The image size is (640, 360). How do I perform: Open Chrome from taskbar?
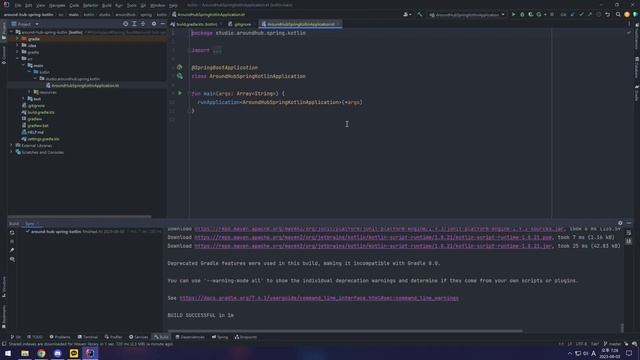pyautogui.click(x=41, y=353)
